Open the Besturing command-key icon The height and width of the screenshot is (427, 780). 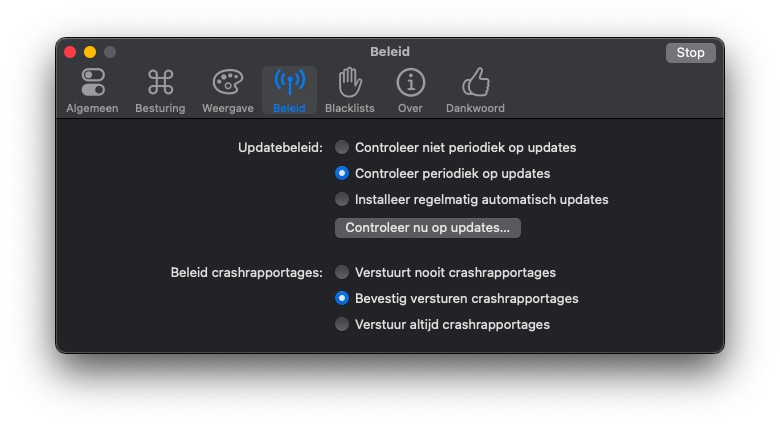tap(160, 82)
